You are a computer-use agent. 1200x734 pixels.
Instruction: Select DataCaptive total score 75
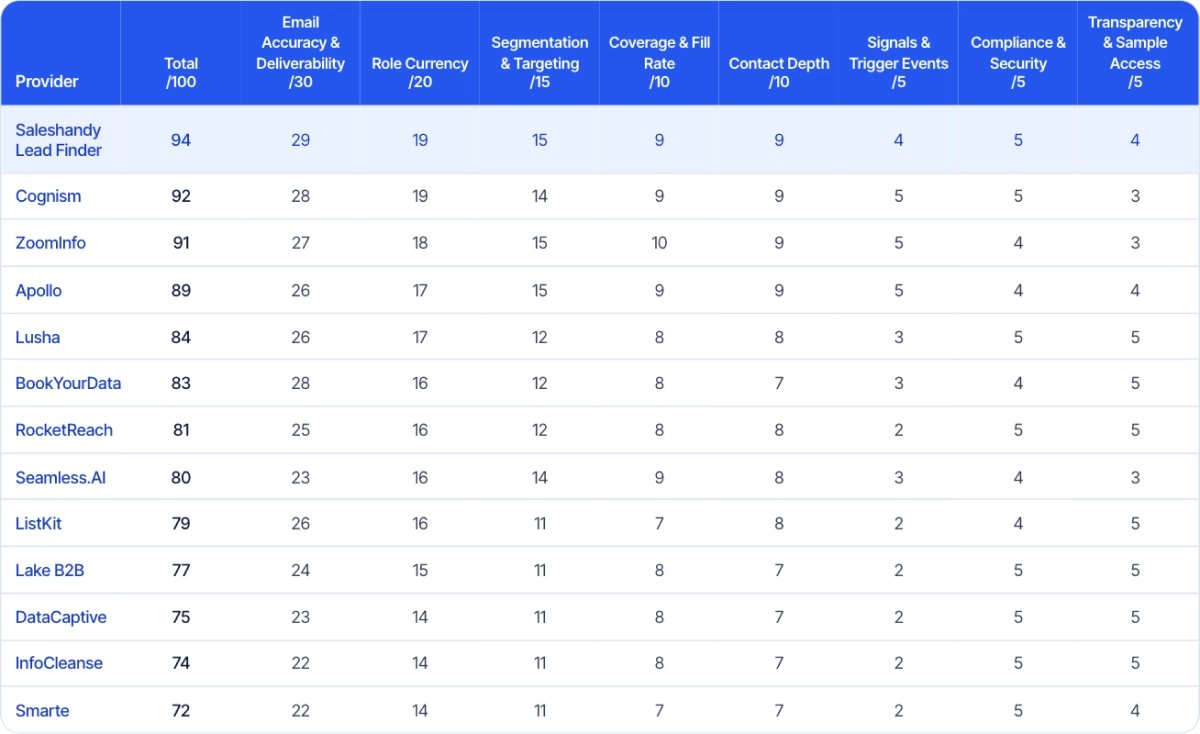[181, 617]
